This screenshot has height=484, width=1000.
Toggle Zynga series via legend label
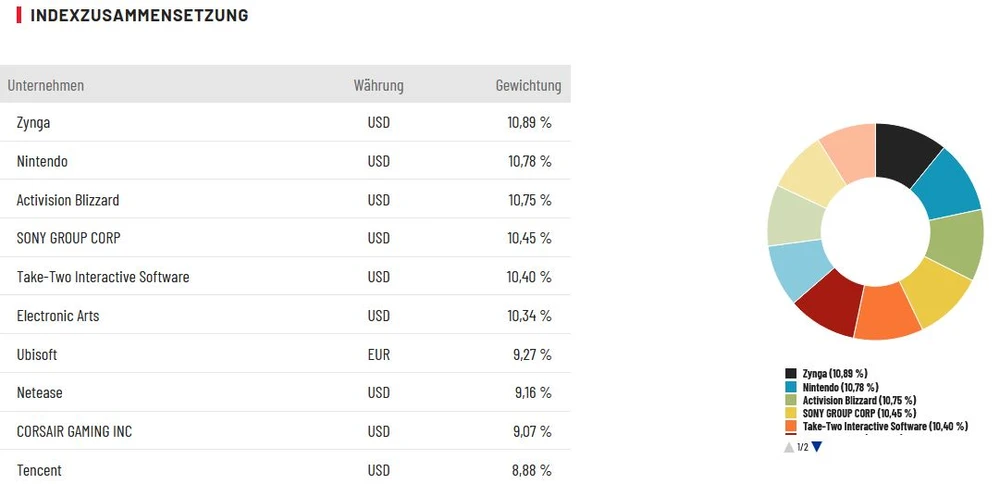pos(834,373)
